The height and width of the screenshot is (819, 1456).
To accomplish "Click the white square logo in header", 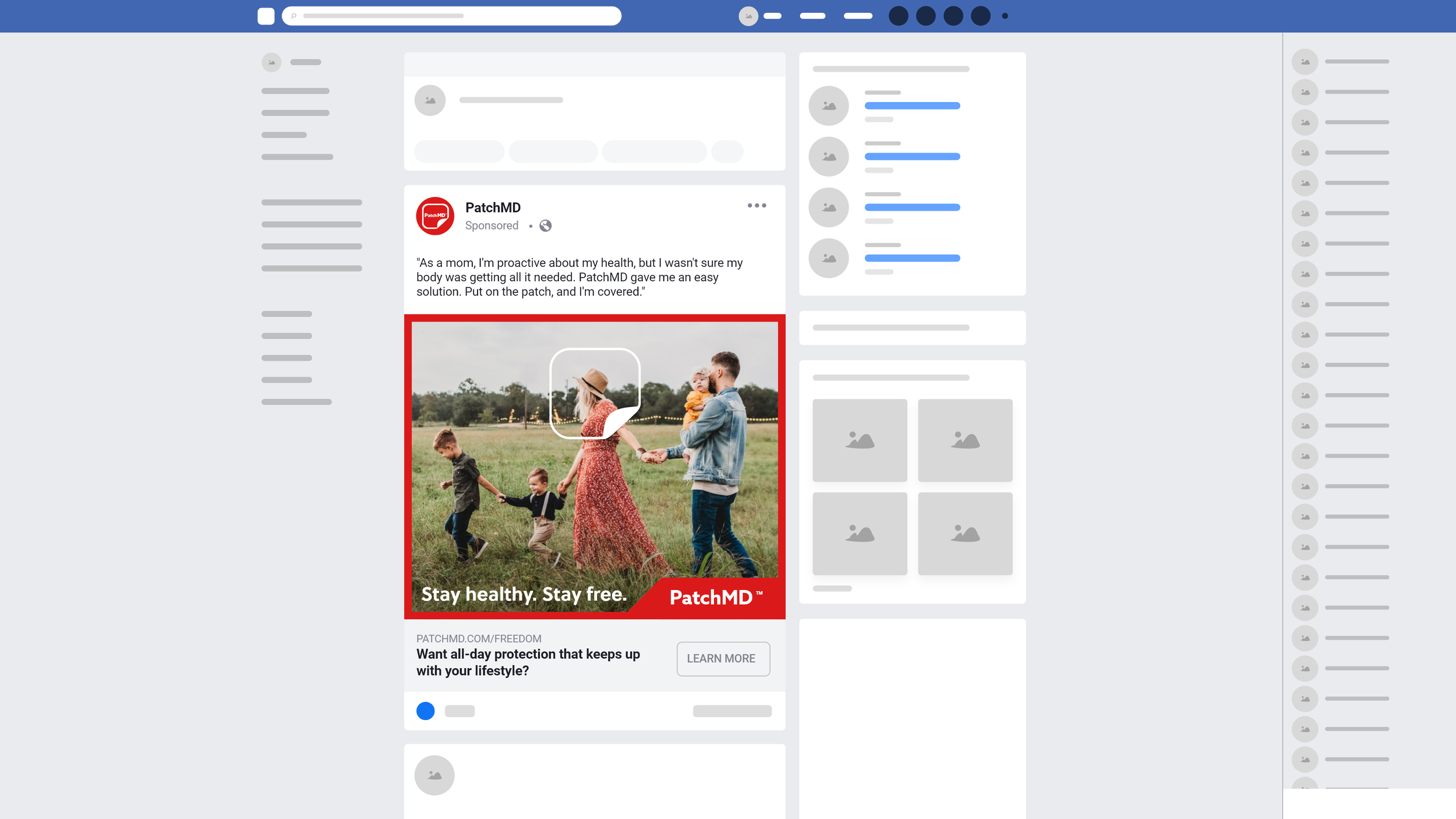I will 266,16.
